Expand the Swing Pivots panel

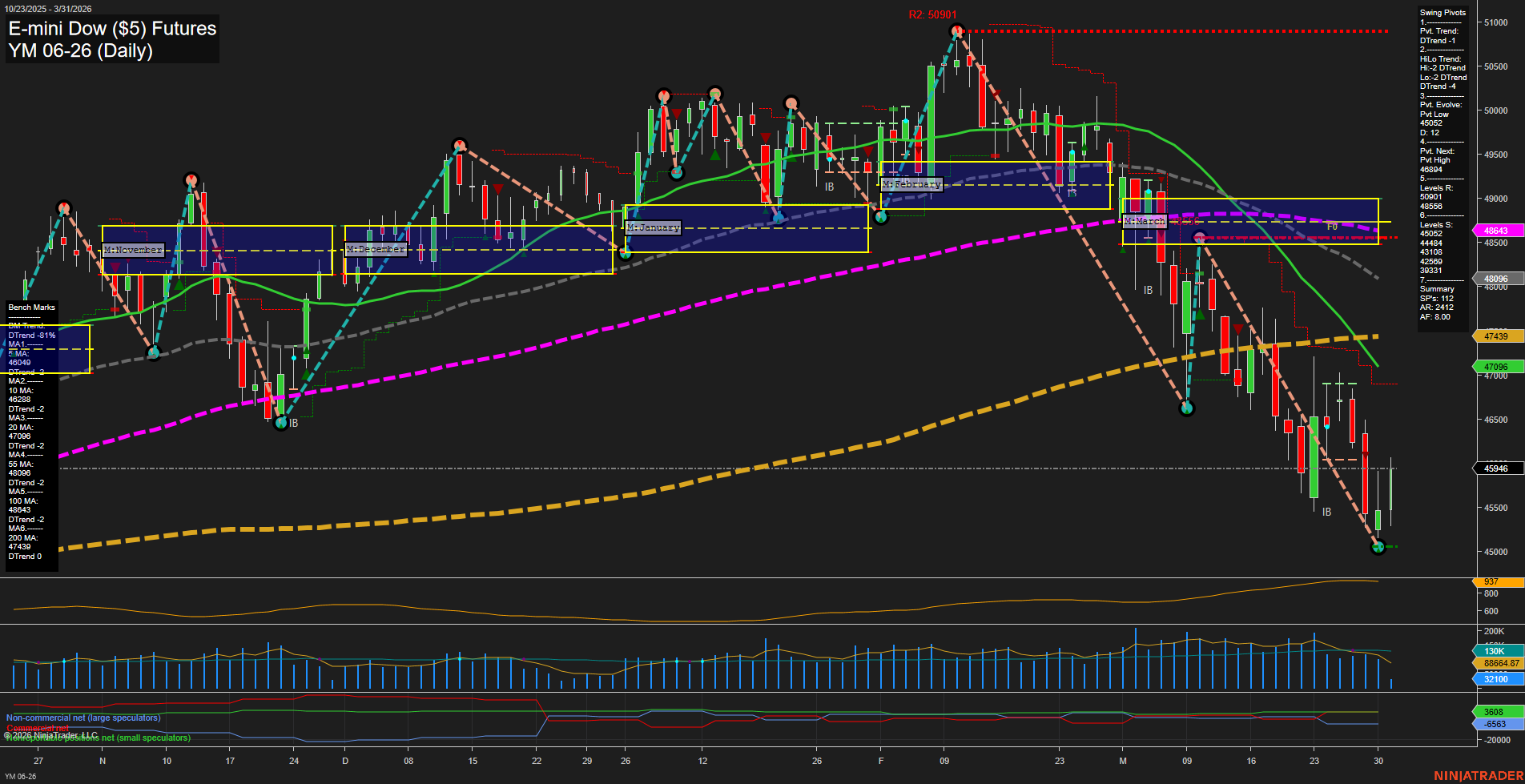pos(1442,12)
